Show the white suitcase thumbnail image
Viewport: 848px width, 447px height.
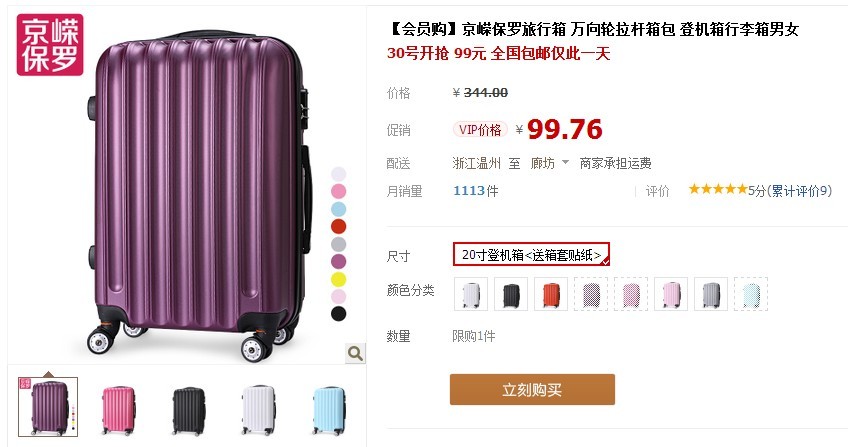tap(259, 409)
